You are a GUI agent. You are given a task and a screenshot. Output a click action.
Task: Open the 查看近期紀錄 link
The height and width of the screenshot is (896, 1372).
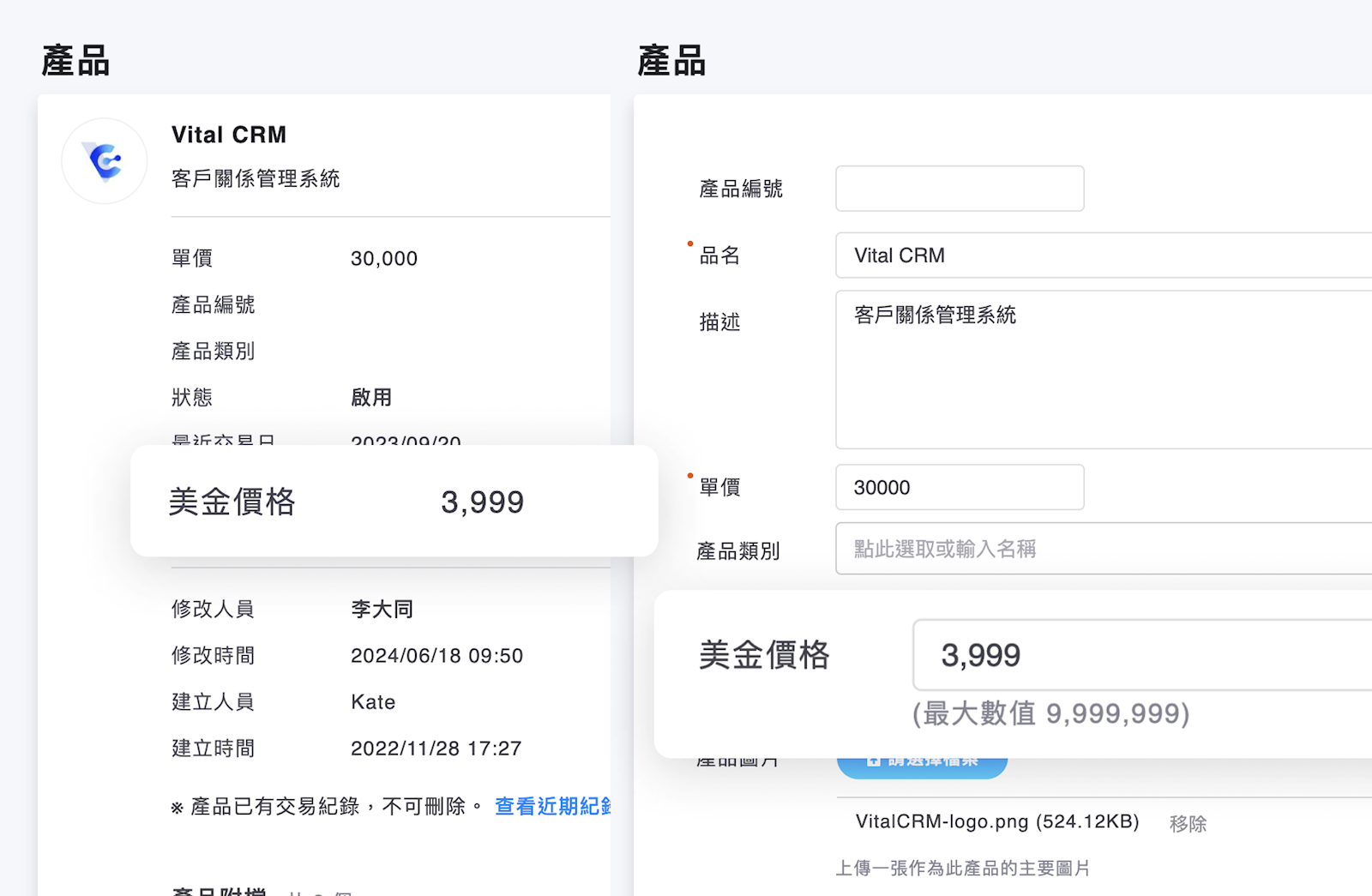[x=552, y=807]
